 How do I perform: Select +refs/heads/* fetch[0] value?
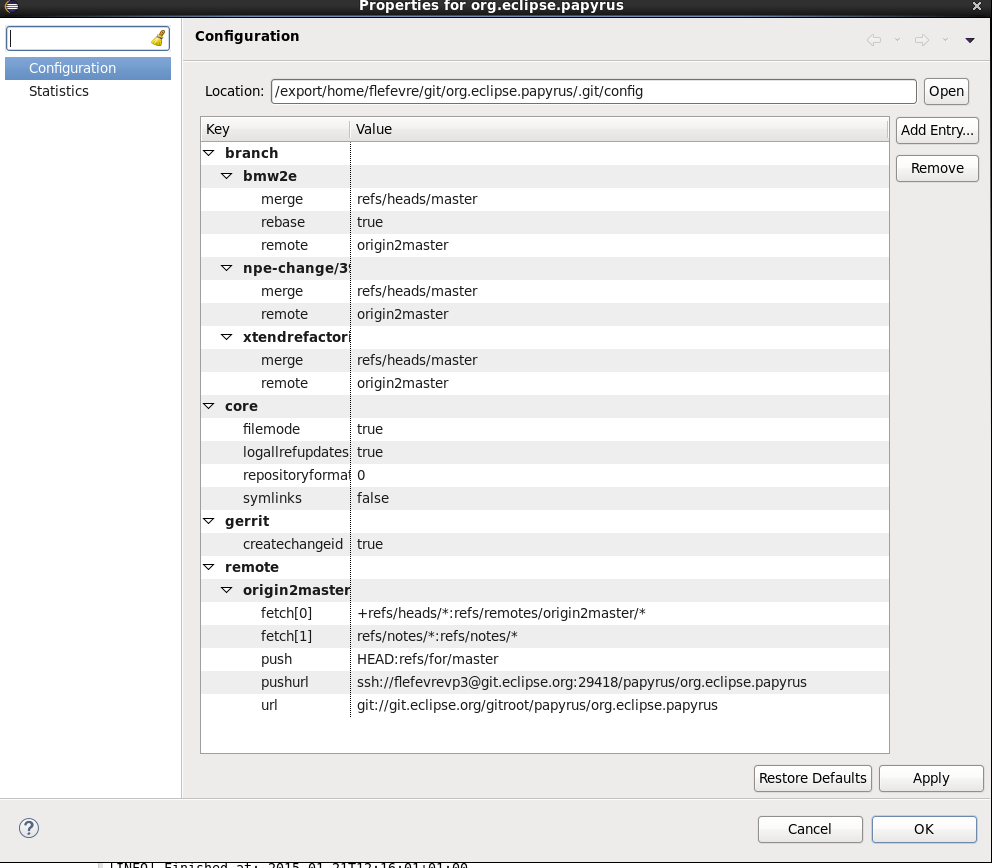tap(501, 613)
